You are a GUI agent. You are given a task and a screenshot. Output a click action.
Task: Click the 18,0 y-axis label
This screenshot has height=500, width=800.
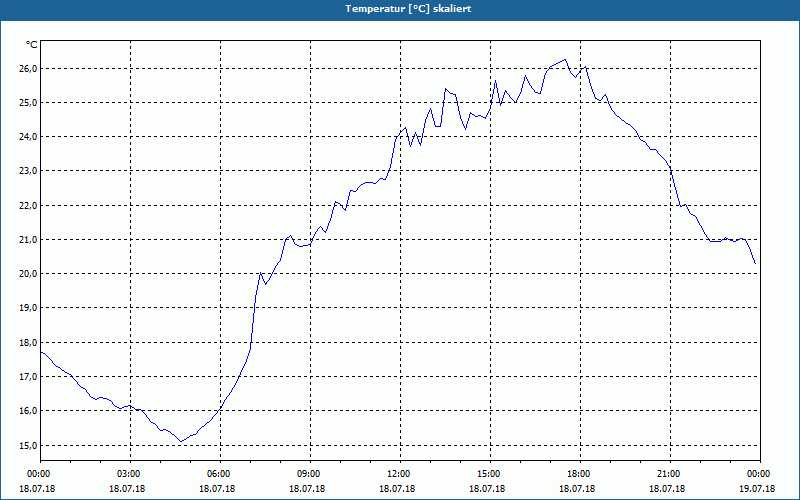[x=28, y=343]
